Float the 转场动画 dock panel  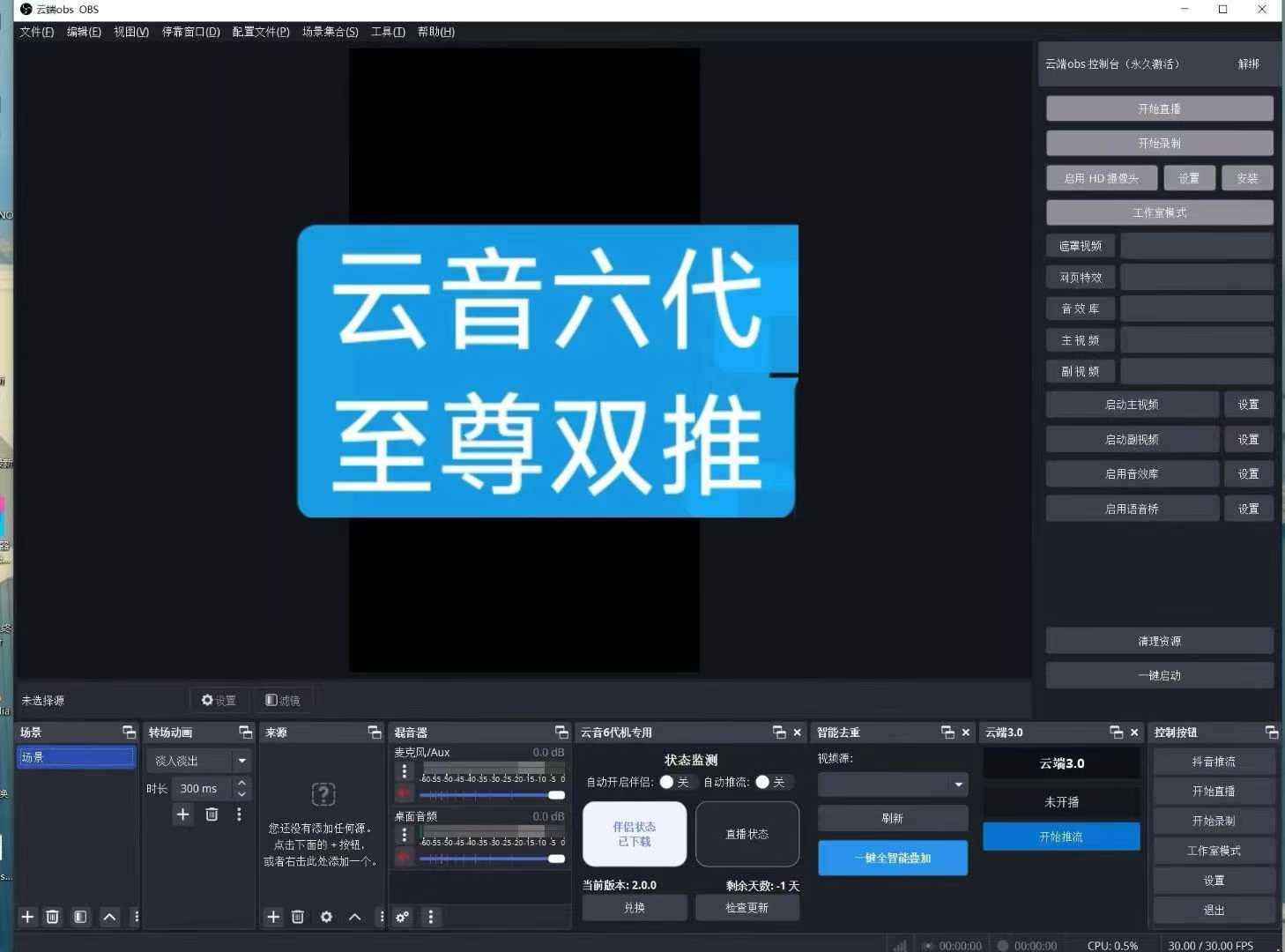(245, 733)
